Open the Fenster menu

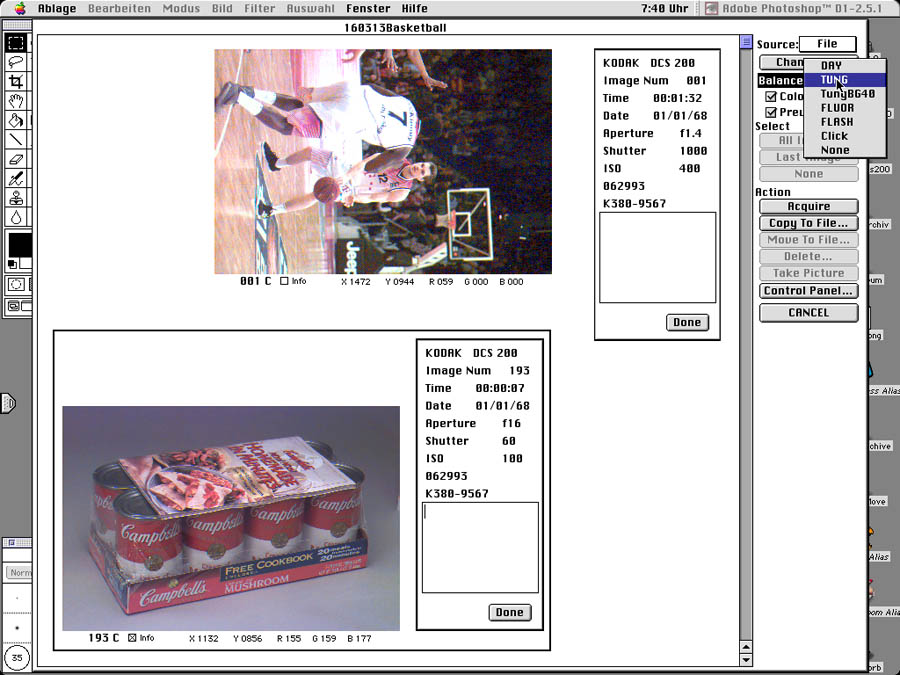pos(368,8)
